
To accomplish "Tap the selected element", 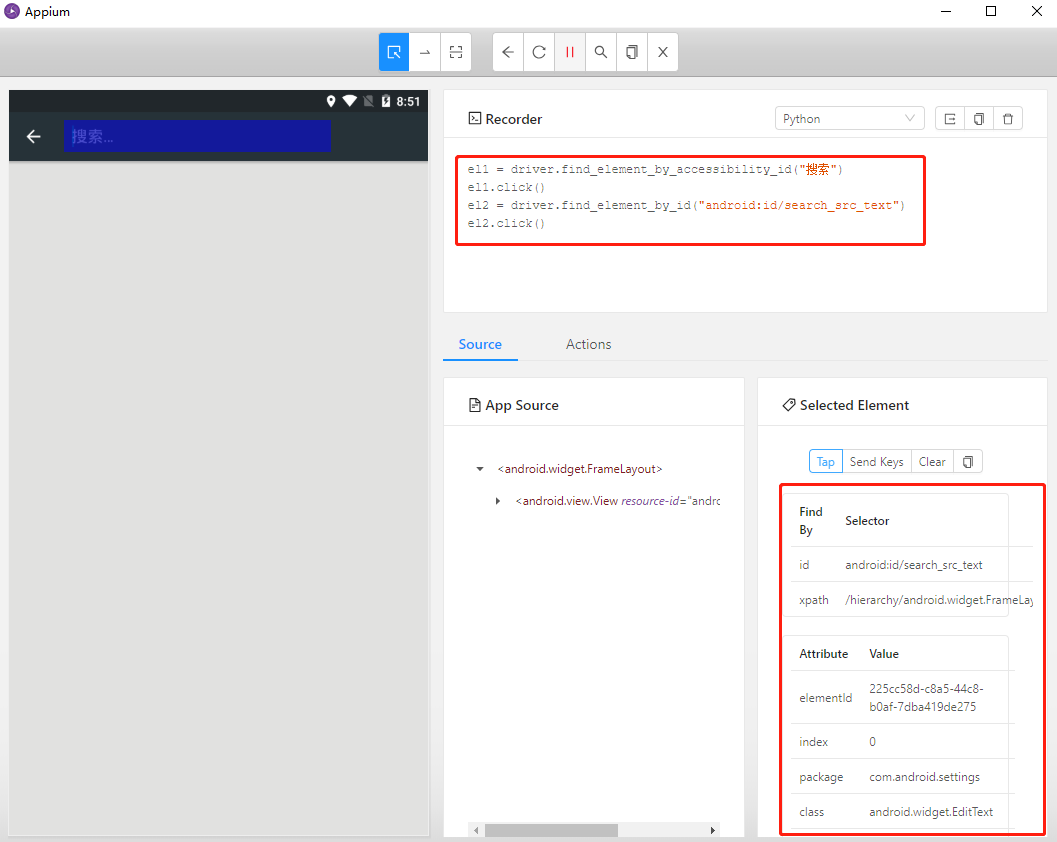I will pyautogui.click(x=826, y=462).
